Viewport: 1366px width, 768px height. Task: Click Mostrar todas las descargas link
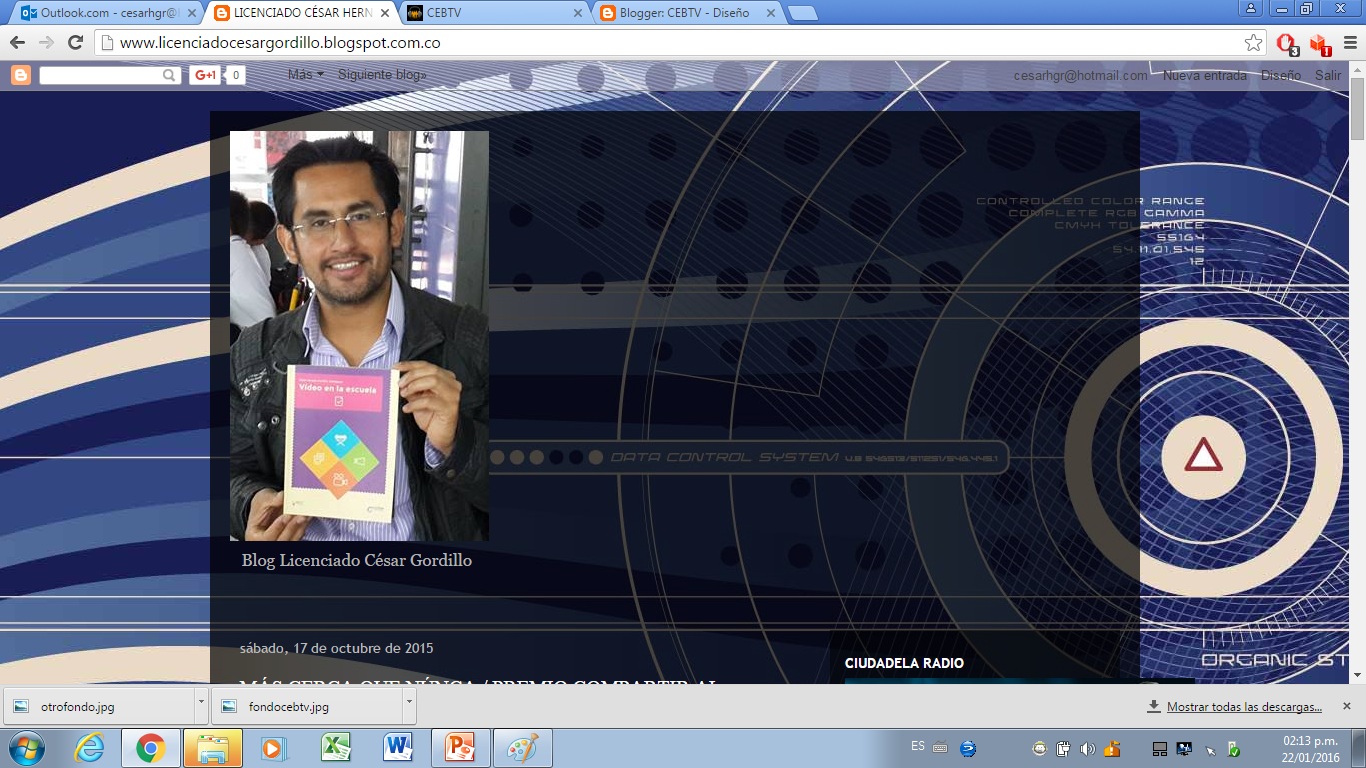click(1244, 707)
